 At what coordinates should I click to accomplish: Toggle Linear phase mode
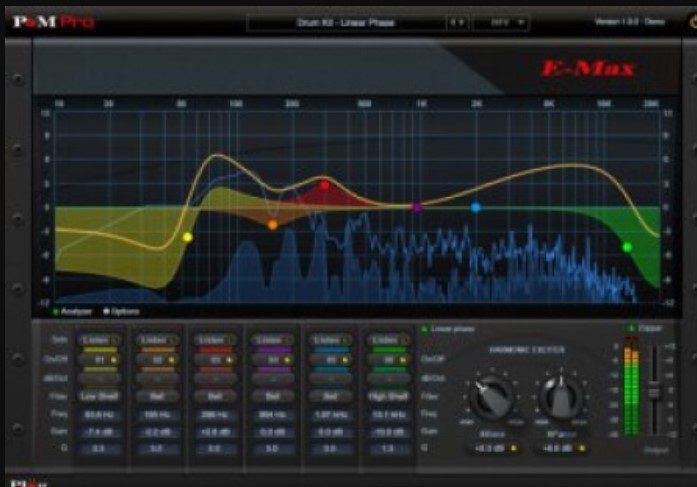(x=448, y=329)
